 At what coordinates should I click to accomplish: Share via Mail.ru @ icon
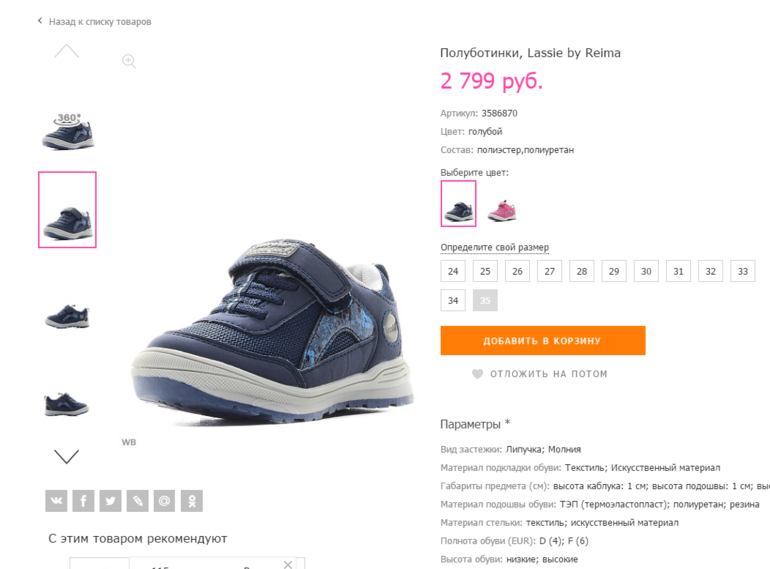tap(165, 501)
